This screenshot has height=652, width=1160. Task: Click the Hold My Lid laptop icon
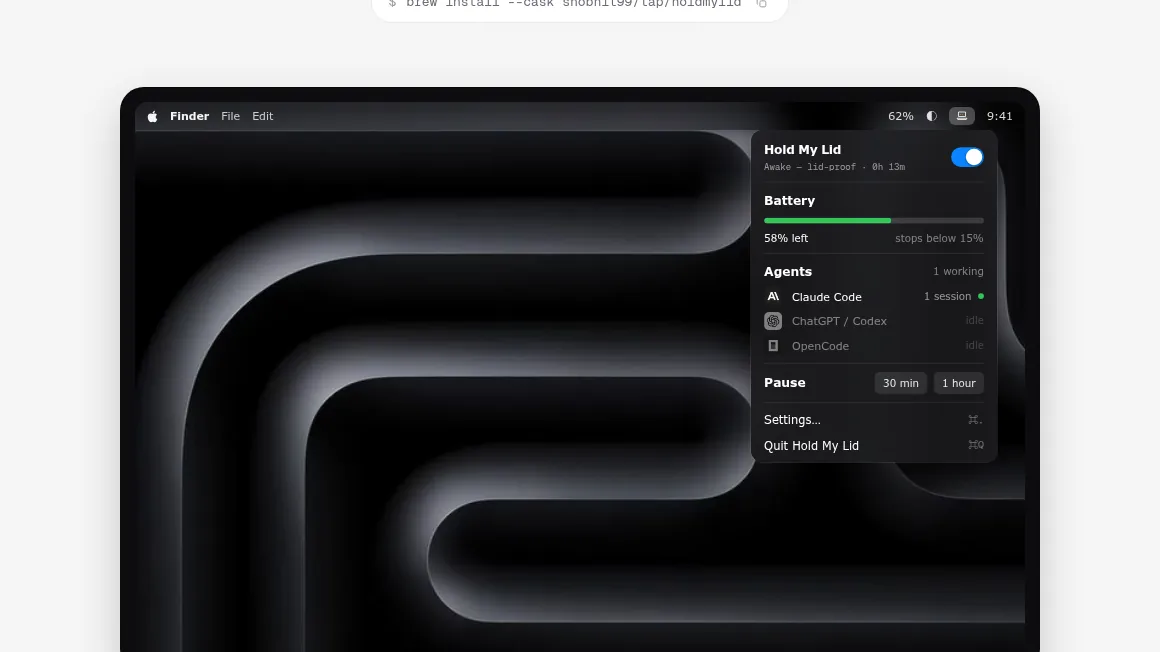962,116
